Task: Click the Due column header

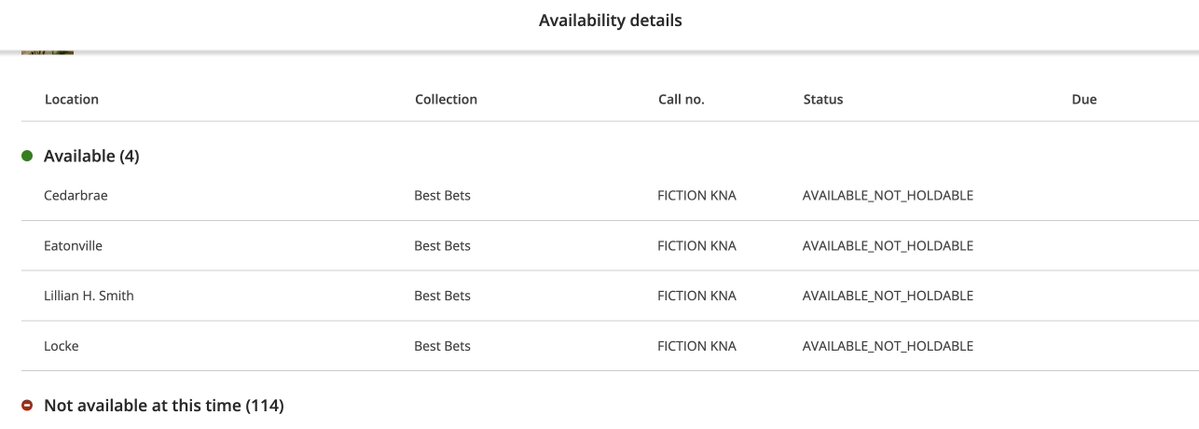Action: point(1084,99)
